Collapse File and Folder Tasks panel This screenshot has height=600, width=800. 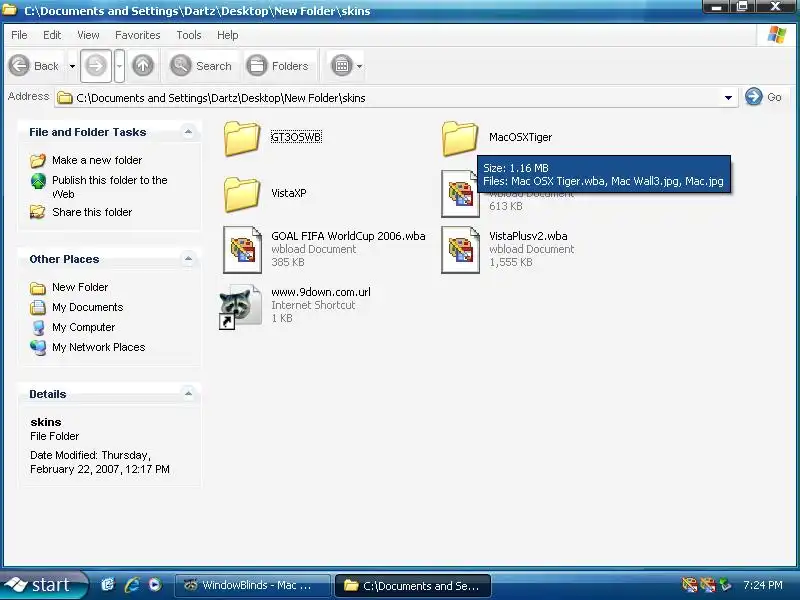point(188,132)
